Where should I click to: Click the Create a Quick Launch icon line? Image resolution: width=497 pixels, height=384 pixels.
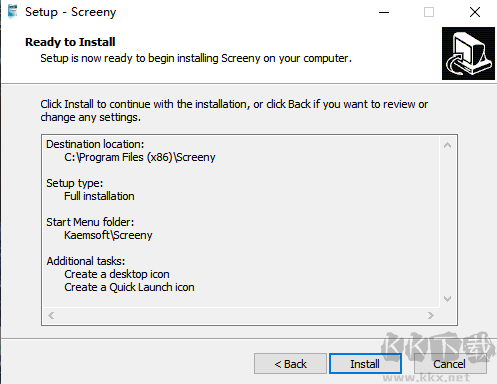(129, 287)
